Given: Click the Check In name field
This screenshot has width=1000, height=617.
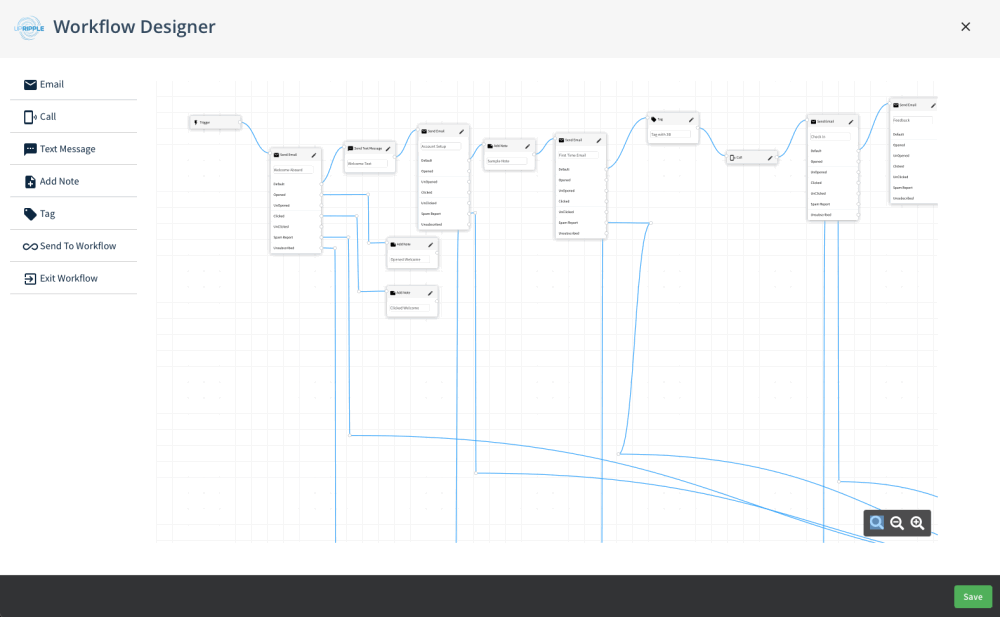Looking at the screenshot, I should tap(830, 137).
